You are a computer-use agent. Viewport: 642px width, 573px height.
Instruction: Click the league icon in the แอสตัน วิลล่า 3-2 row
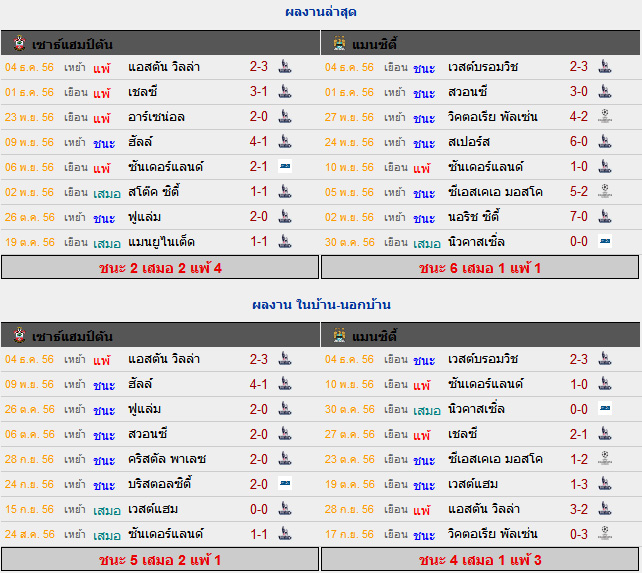tap(605, 509)
